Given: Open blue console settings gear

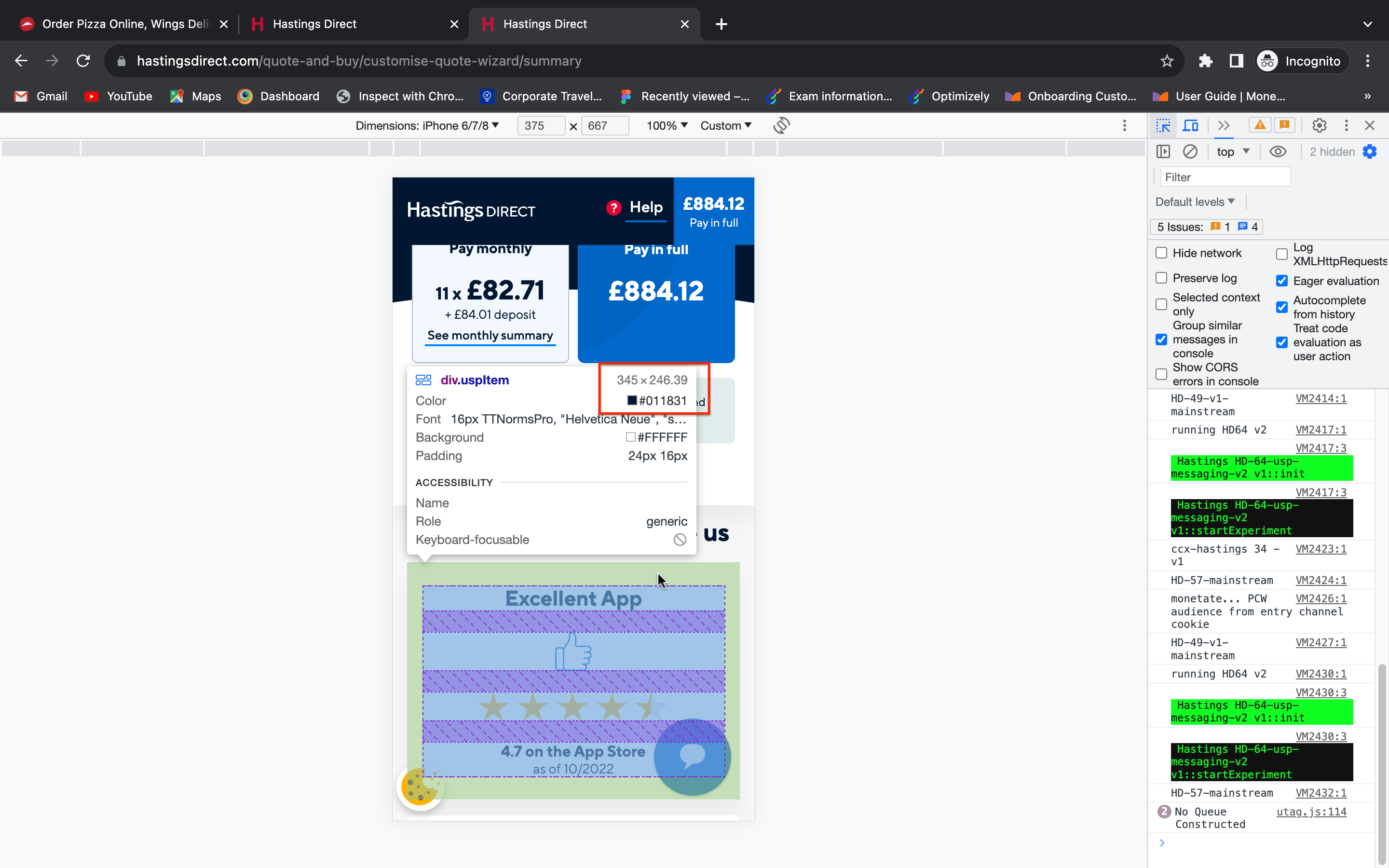Looking at the screenshot, I should pyautogui.click(x=1370, y=151).
